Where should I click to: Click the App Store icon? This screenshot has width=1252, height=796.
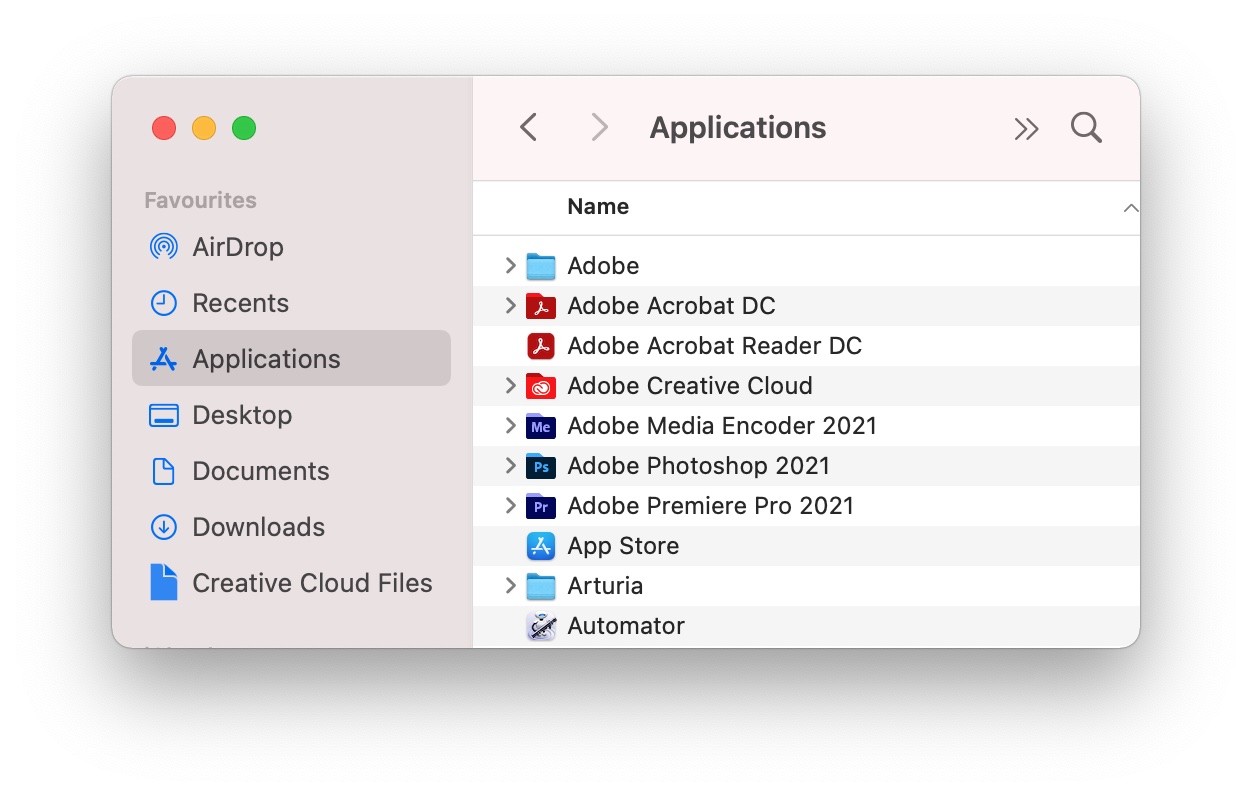(541, 546)
